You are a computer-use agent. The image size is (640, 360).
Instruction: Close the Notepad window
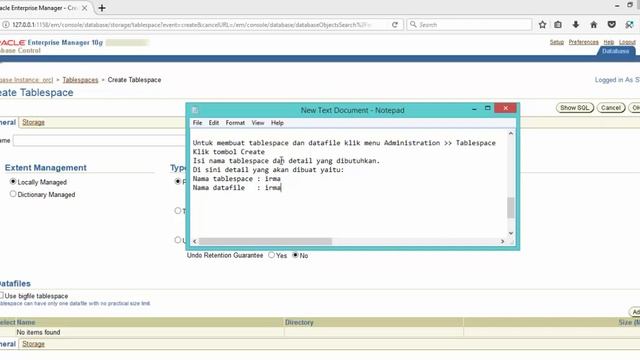505,108
